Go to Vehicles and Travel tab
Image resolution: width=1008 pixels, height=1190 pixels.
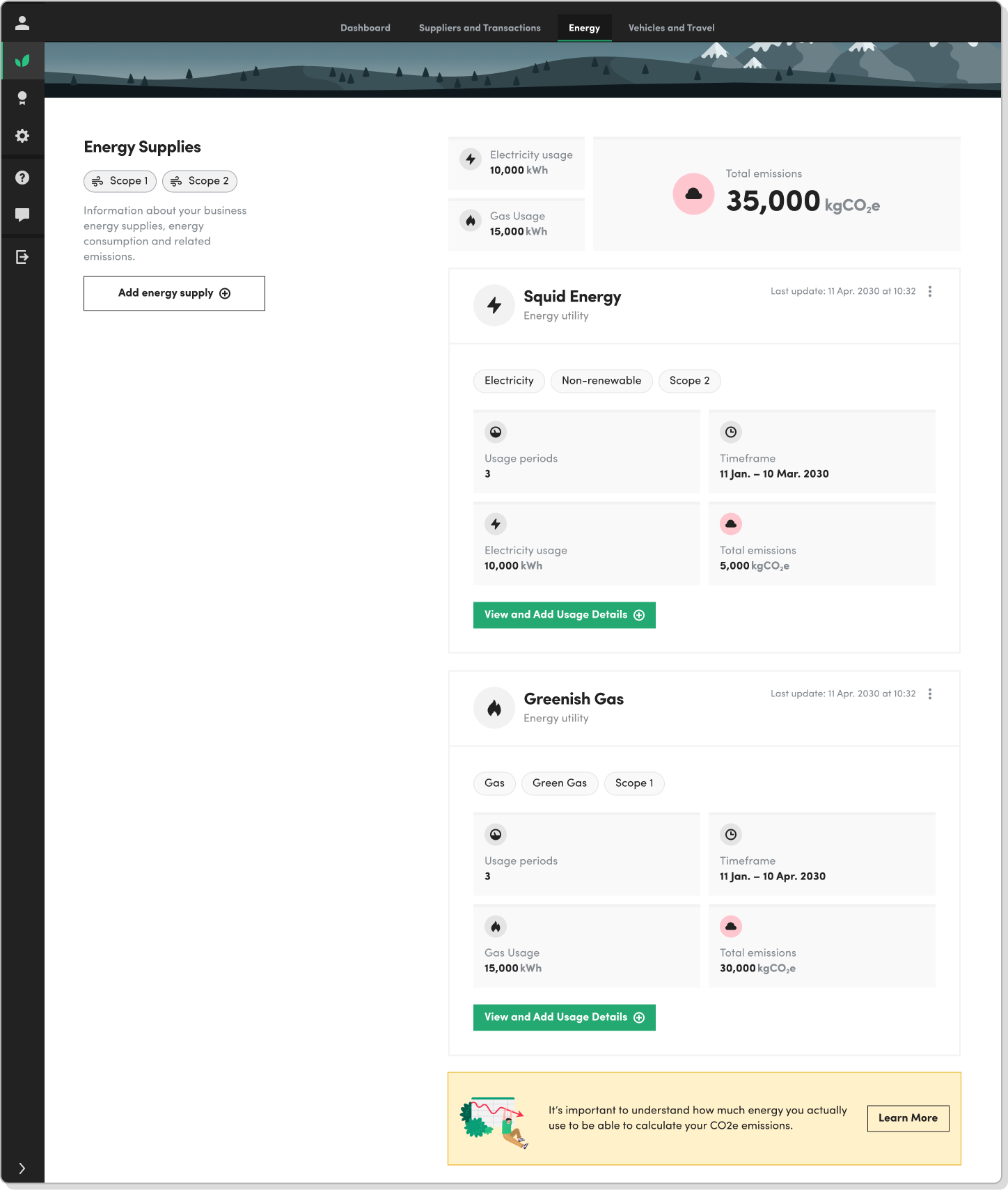[x=671, y=28]
